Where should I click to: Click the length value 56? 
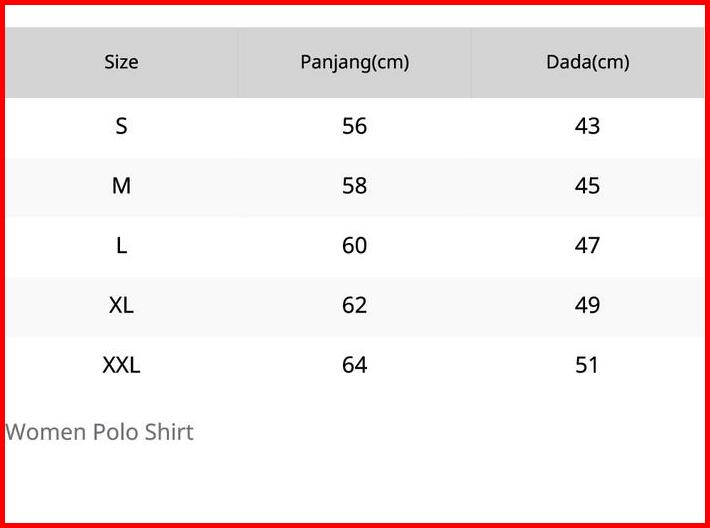point(354,126)
